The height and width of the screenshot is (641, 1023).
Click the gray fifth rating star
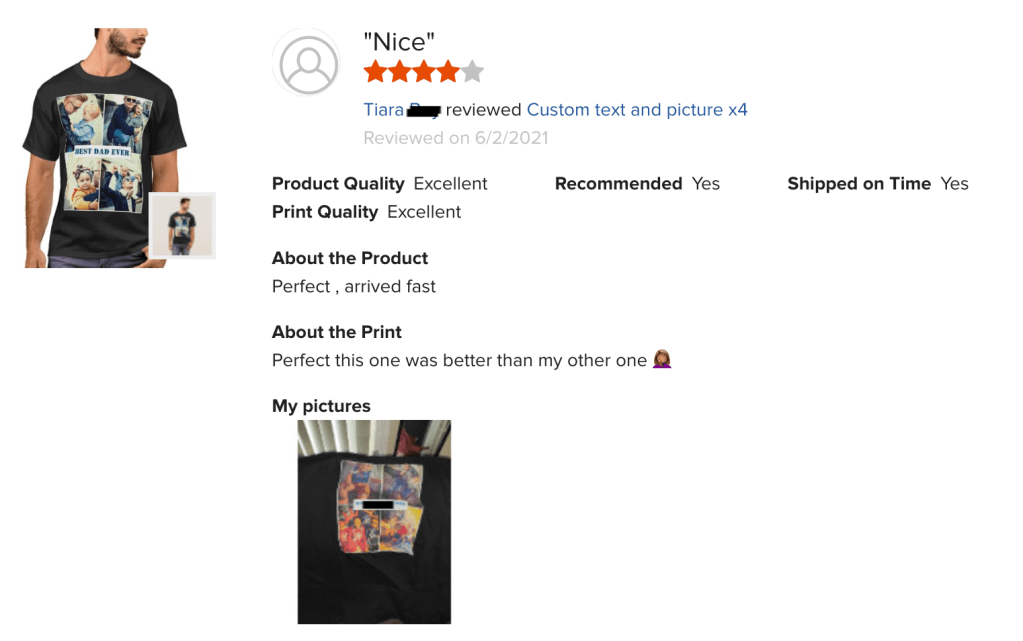pyautogui.click(x=472, y=71)
